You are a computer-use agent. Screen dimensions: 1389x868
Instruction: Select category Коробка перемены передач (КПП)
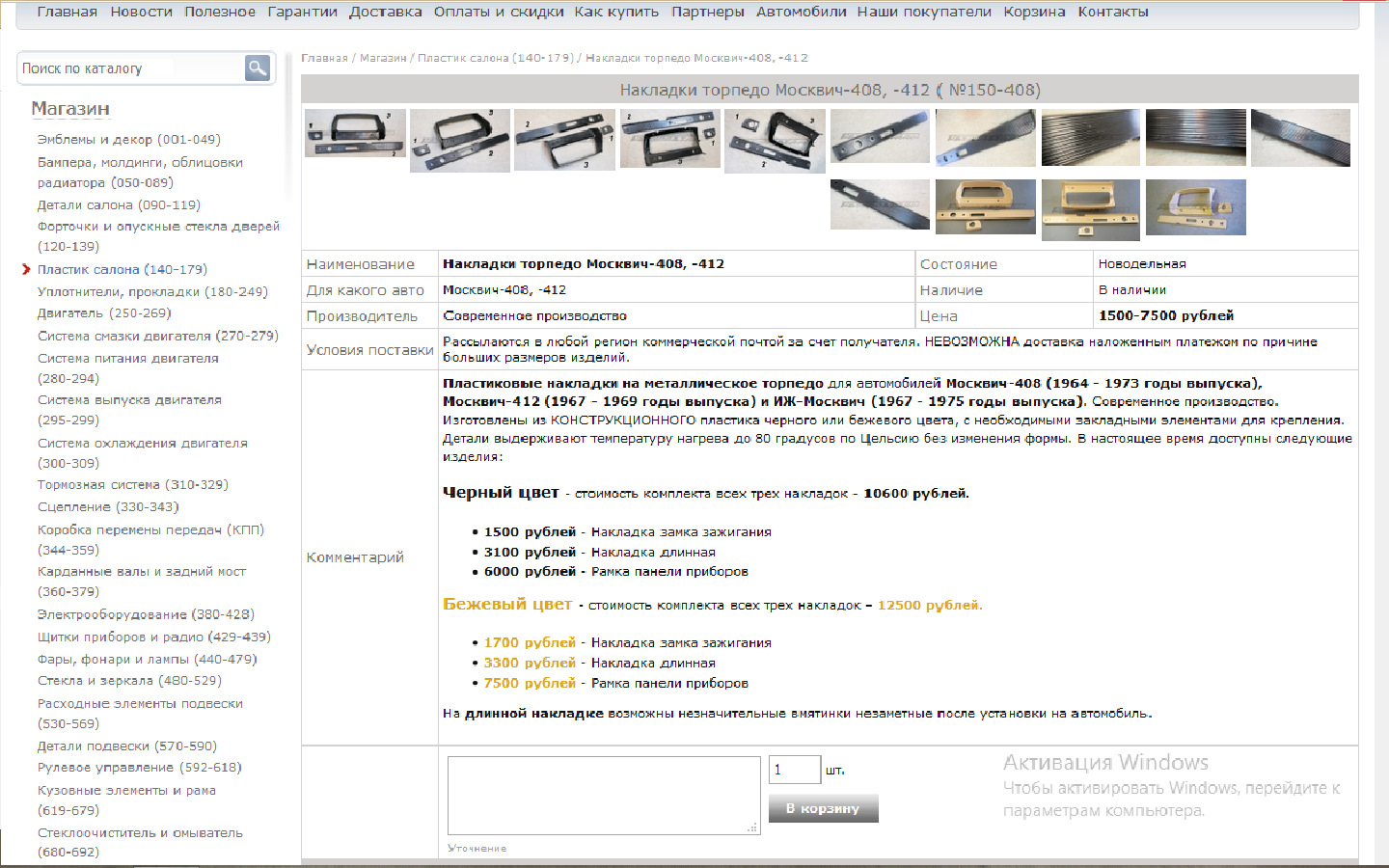click(x=150, y=540)
